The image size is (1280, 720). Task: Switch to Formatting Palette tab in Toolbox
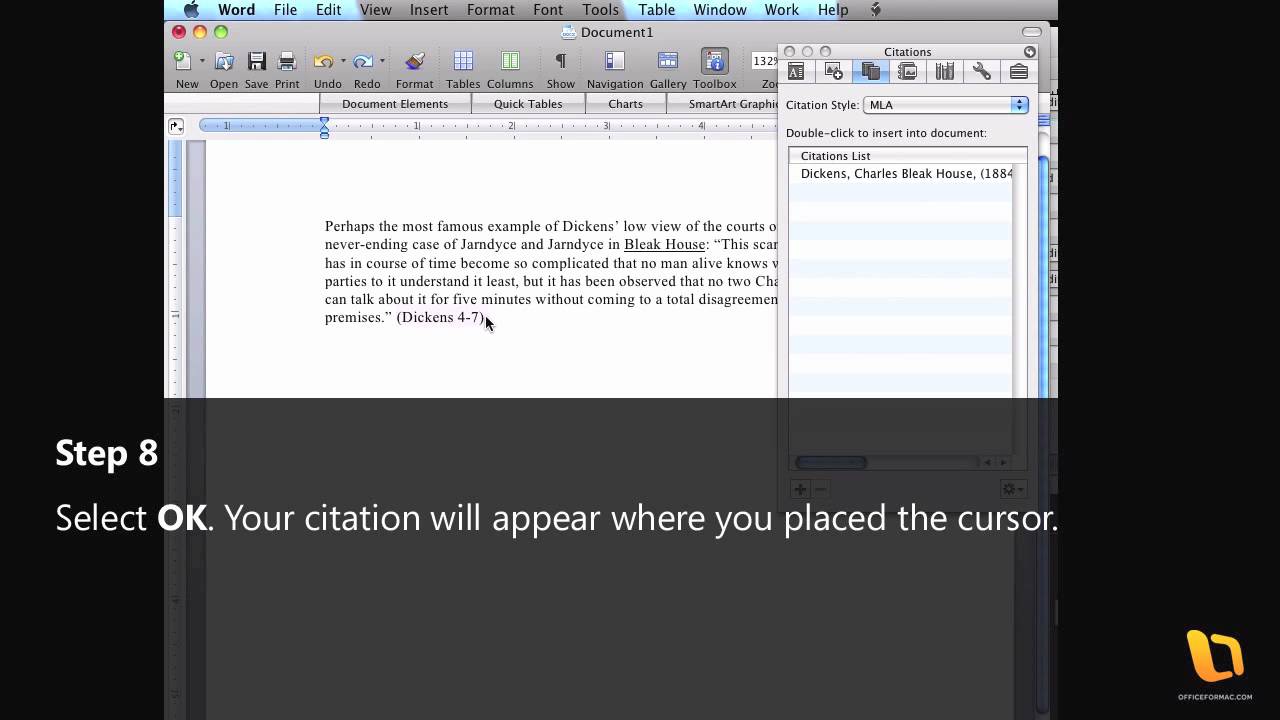click(796, 71)
